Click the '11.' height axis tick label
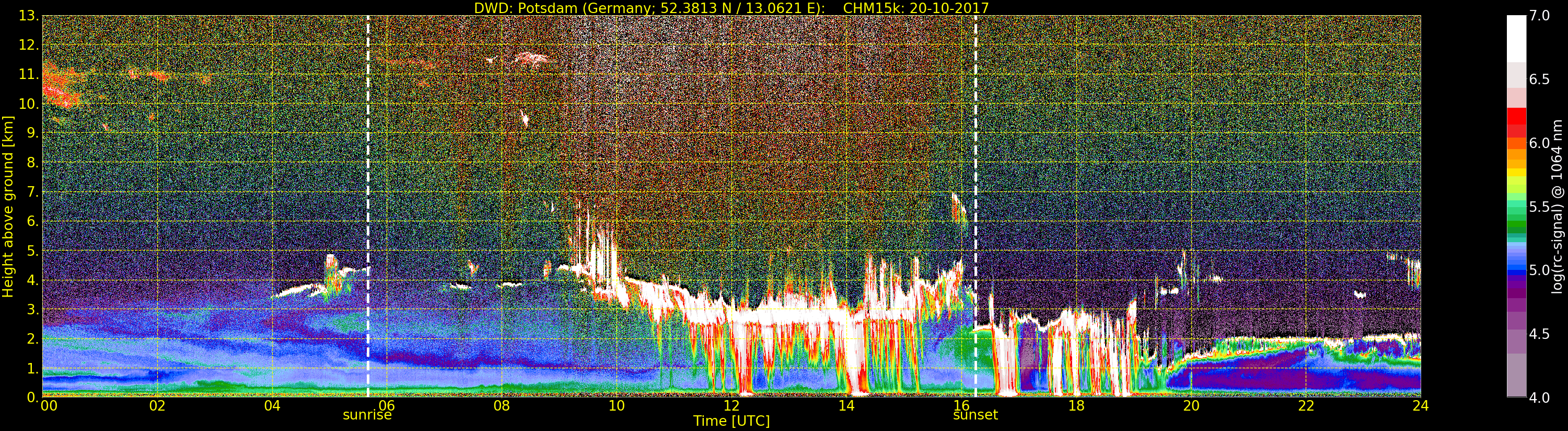This screenshot has height=431, width=1568. pos(29,74)
